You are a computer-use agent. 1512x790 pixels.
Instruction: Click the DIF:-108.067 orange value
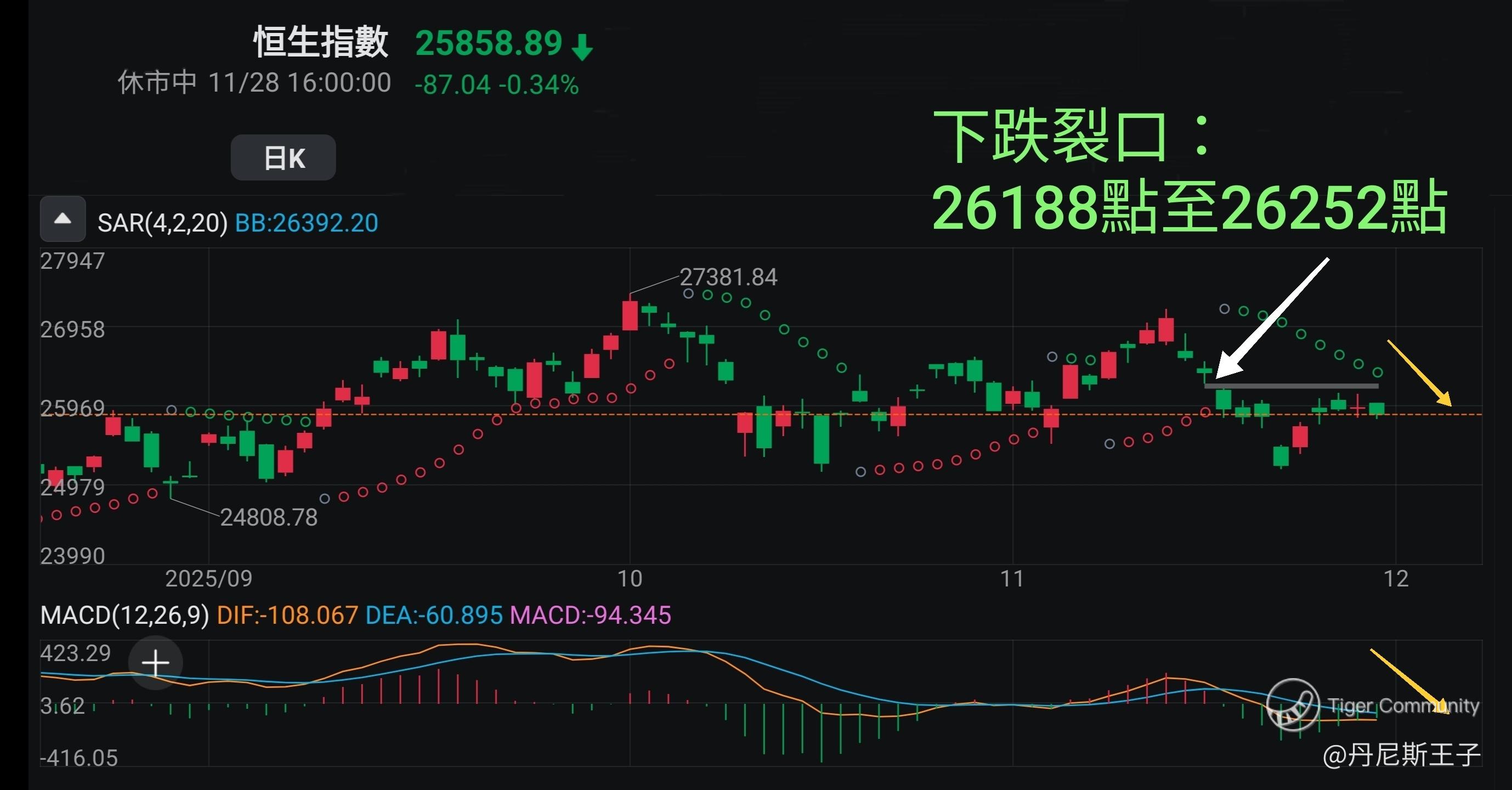coord(287,615)
